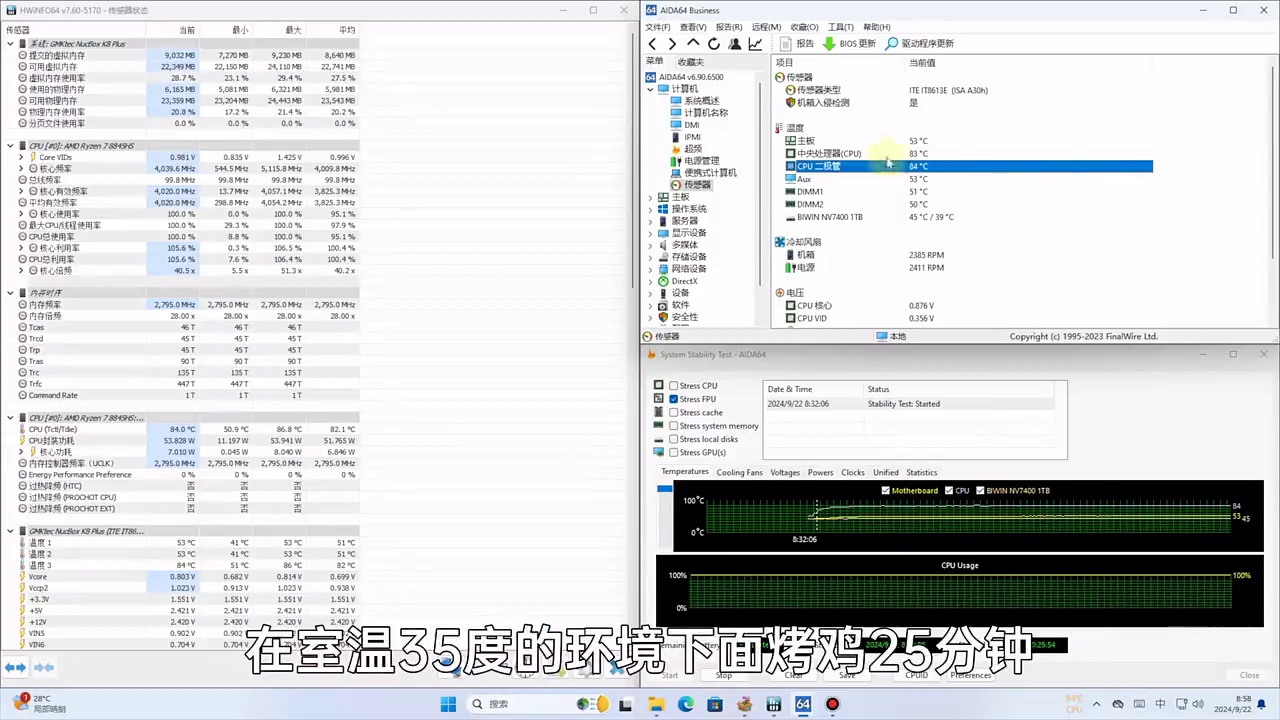The height and width of the screenshot is (720, 1280).
Task: Open Microsoft Store from the taskbar
Action: coord(715,704)
